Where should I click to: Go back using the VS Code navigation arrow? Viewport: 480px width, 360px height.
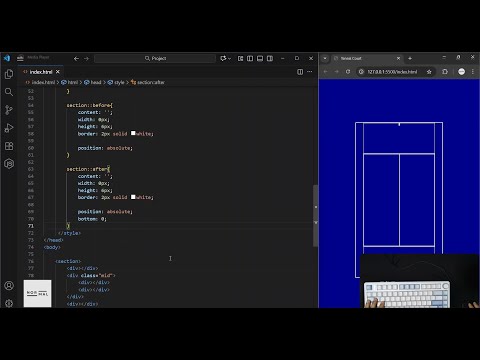point(76,59)
